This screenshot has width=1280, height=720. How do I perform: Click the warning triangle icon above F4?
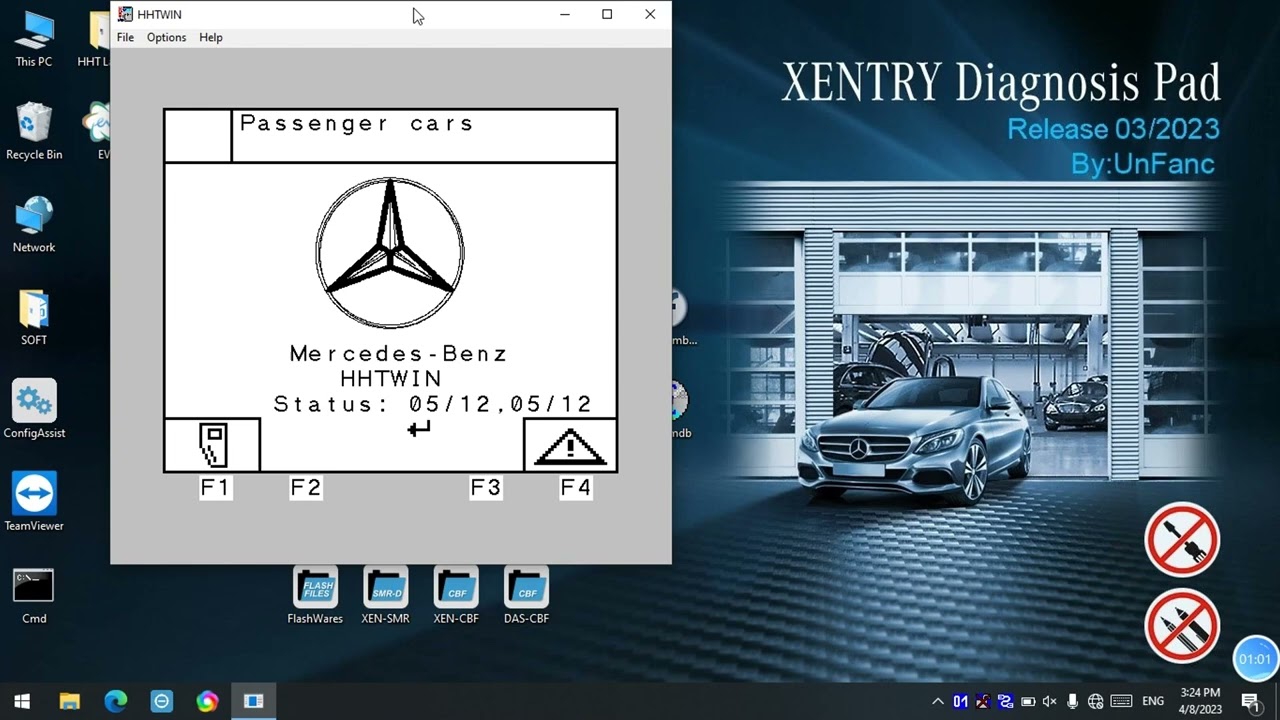point(570,447)
